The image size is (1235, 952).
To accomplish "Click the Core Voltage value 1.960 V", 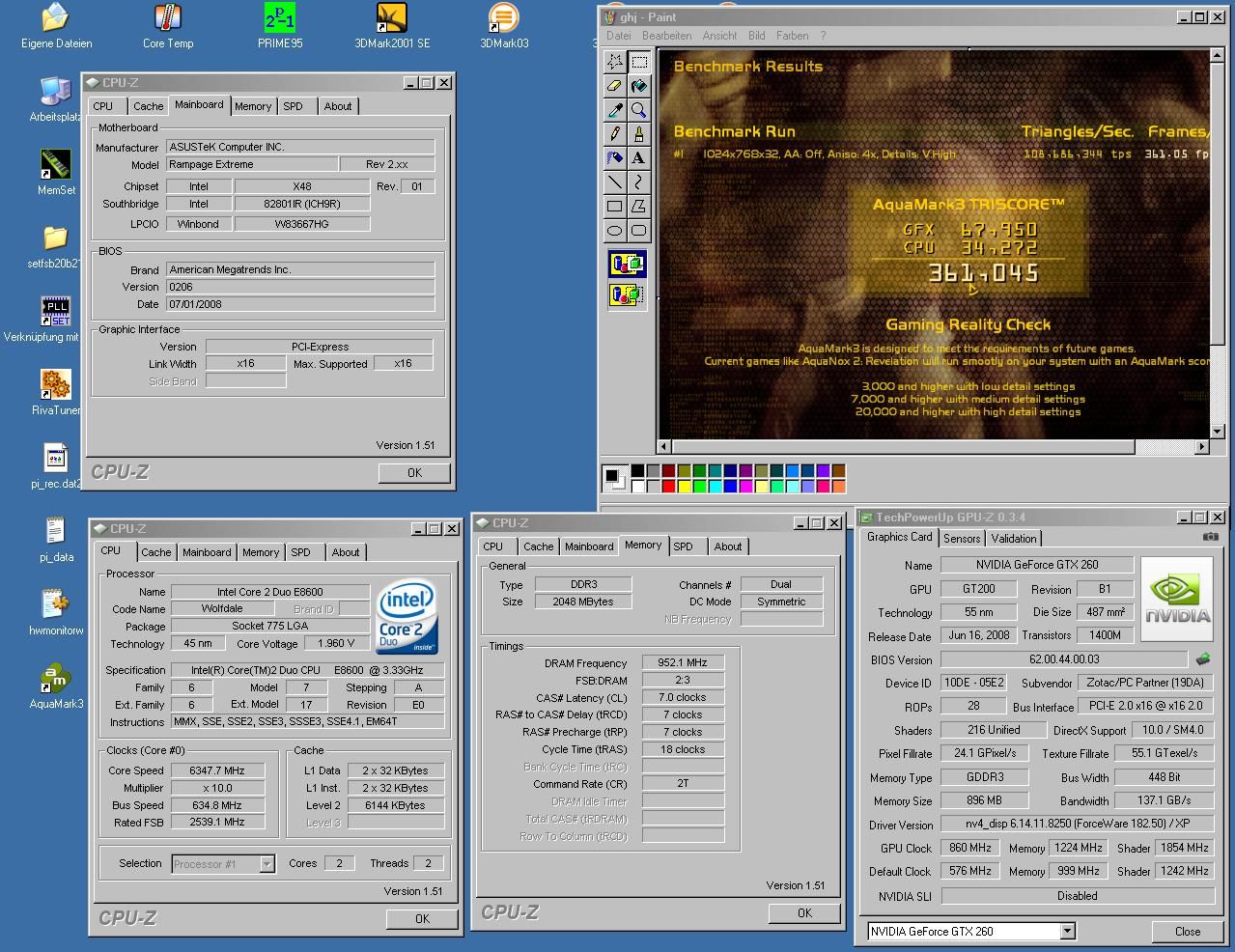I will 336,643.
